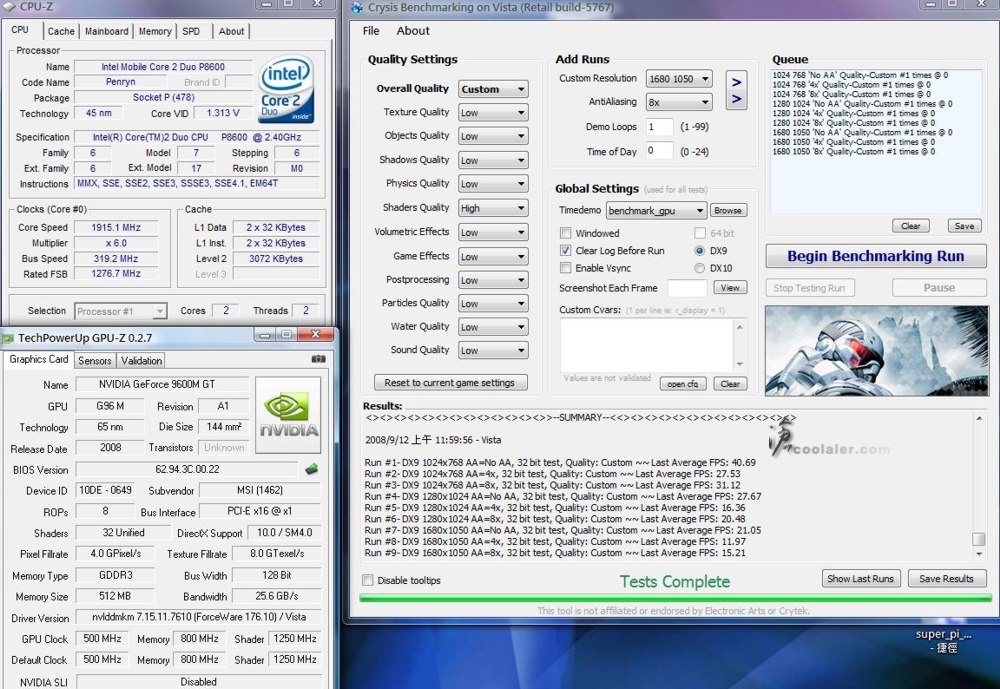Click the Custom Cvars box scrollbar
This screenshot has height=689, width=1000.
click(x=740, y=345)
